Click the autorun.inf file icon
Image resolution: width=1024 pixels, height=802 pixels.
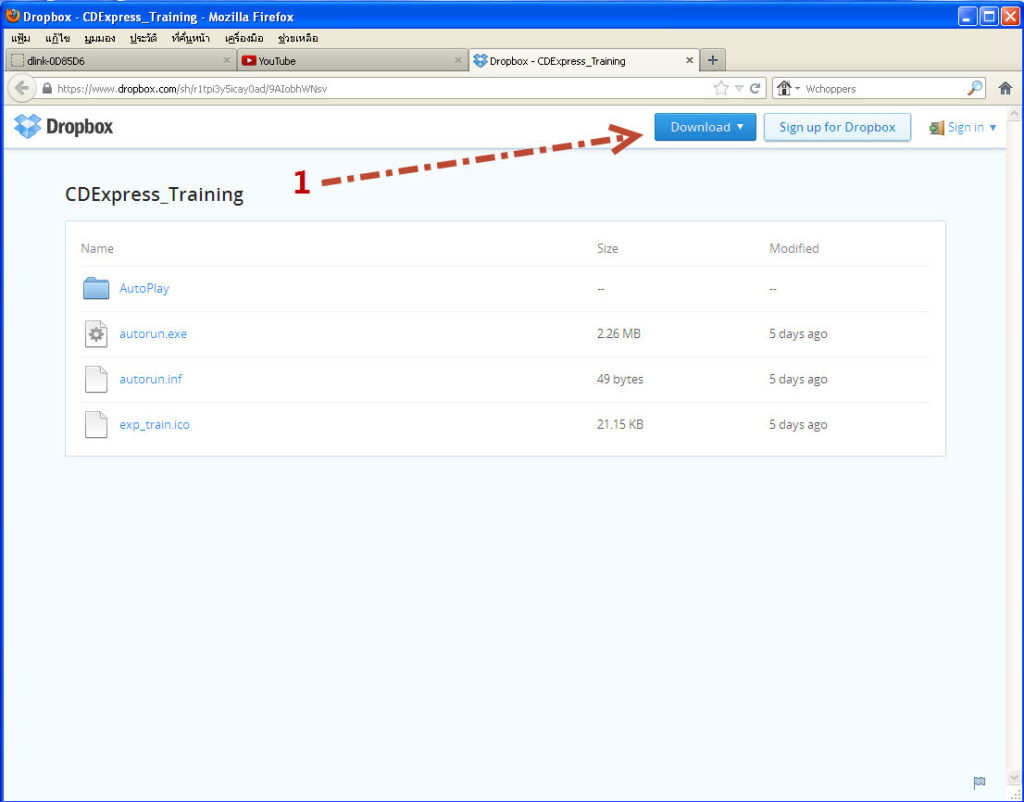pos(96,379)
